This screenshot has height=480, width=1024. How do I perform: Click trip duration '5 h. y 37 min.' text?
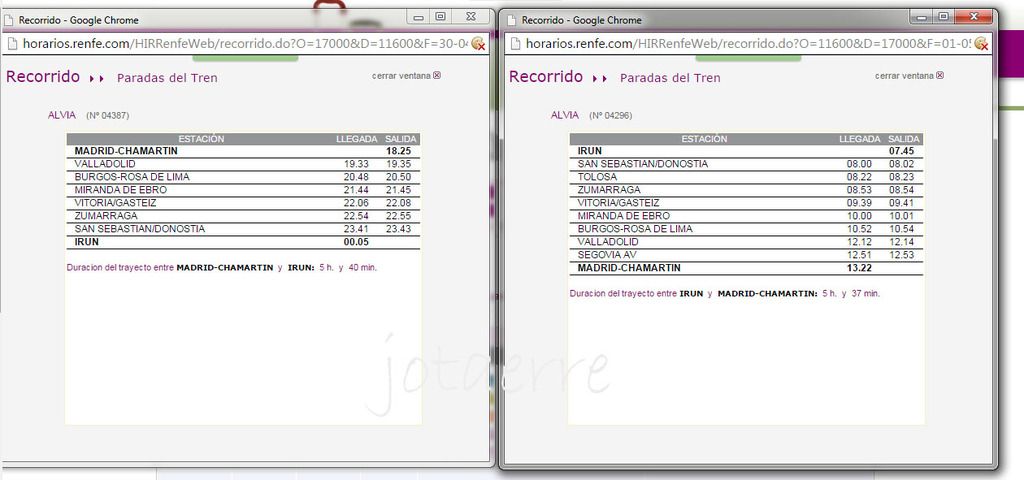point(851,294)
